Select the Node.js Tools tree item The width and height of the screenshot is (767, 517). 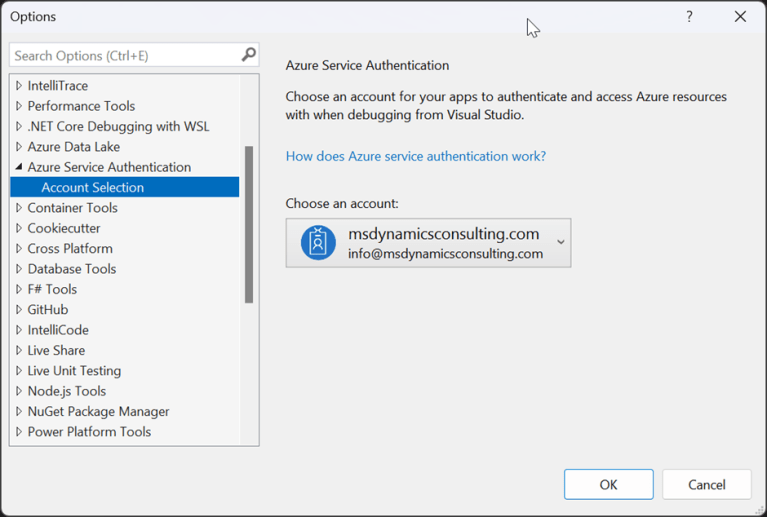pos(67,391)
